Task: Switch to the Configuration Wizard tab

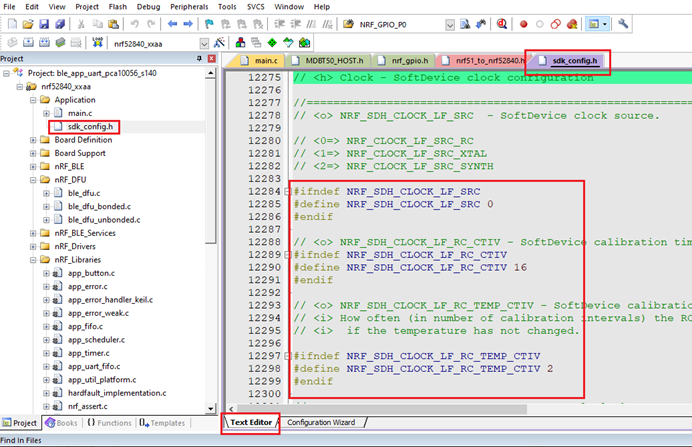Action: click(x=321, y=422)
